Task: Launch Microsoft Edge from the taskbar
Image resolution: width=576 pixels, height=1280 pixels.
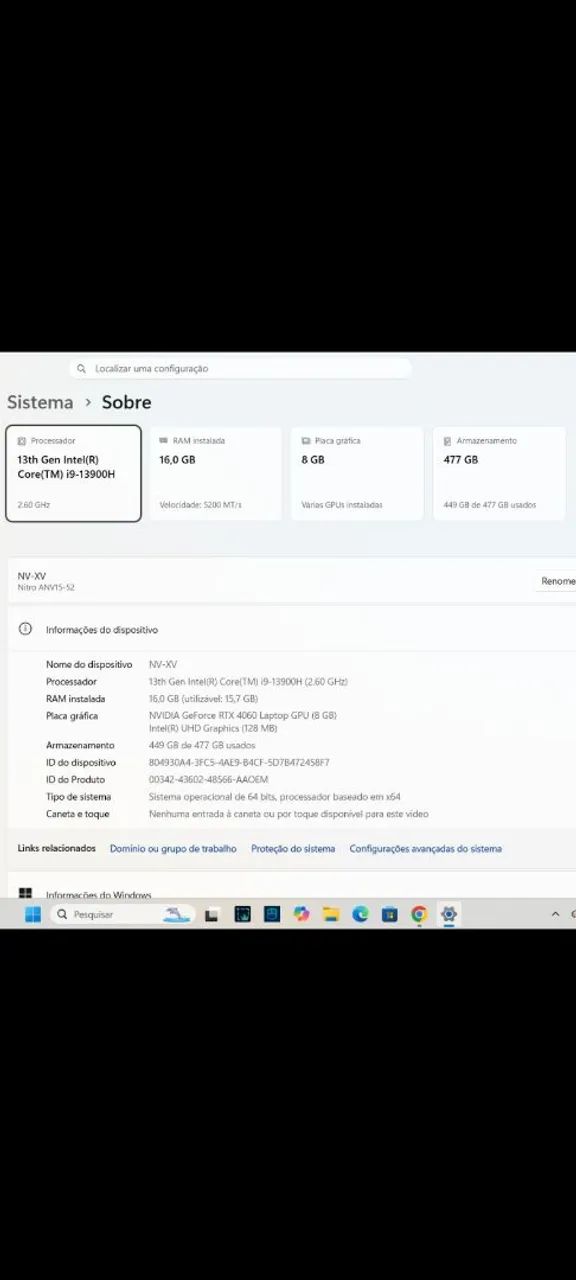Action: point(360,914)
